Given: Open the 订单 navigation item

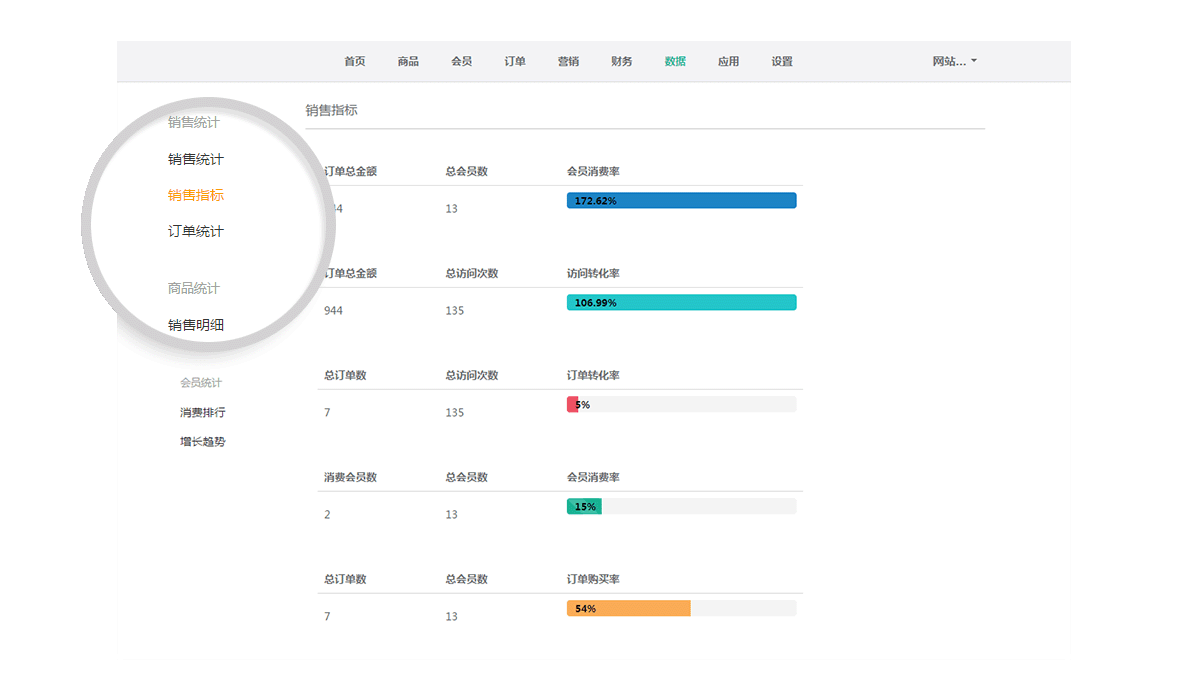Looking at the screenshot, I should (515, 62).
